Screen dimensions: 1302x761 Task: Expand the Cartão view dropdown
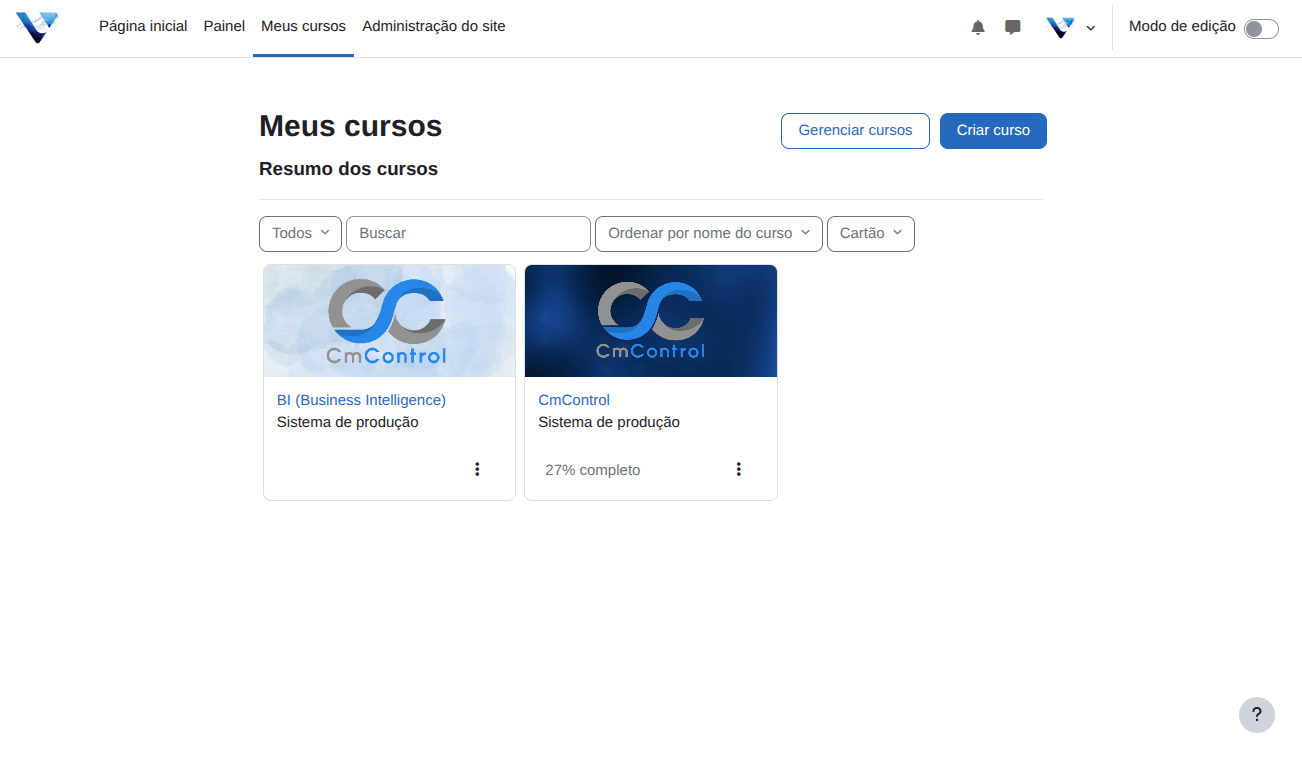coord(870,233)
